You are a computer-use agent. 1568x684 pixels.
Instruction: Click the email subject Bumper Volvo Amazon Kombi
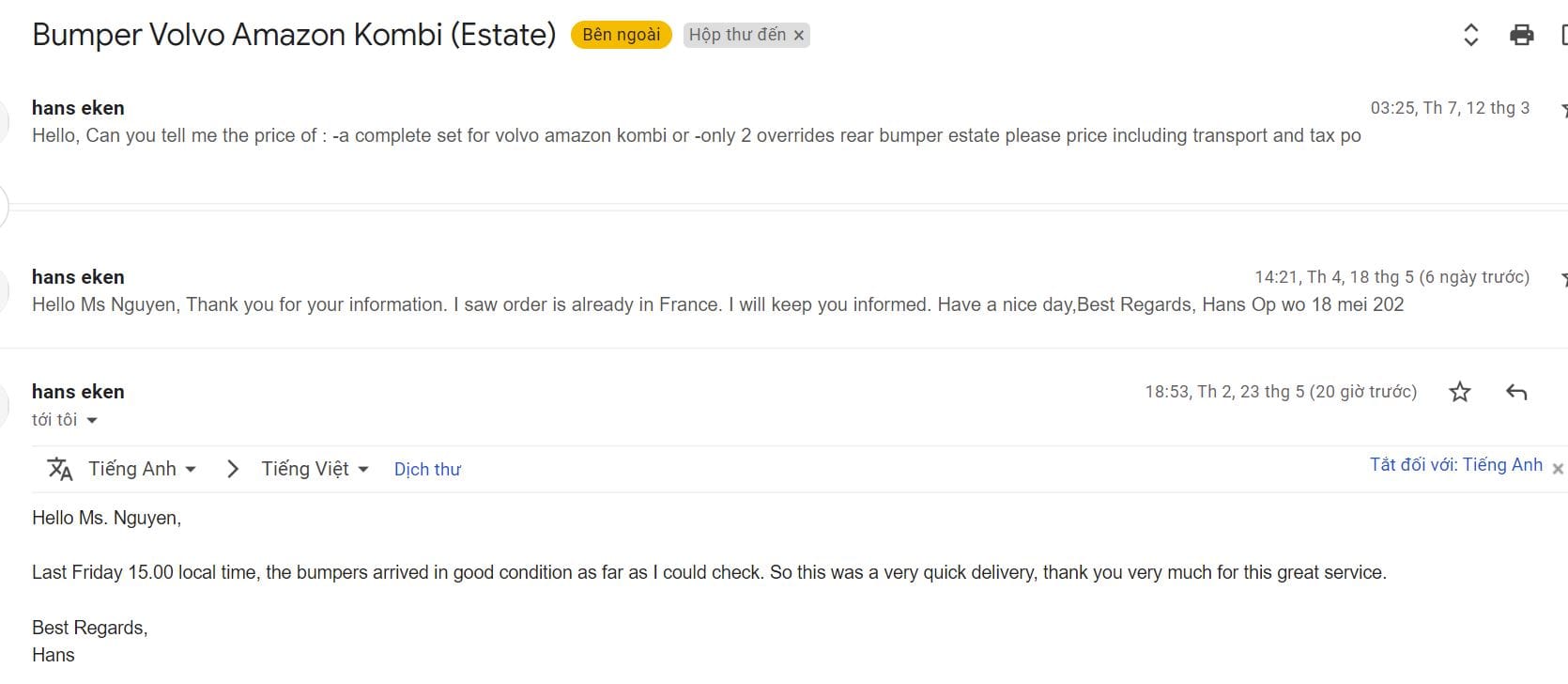[294, 35]
